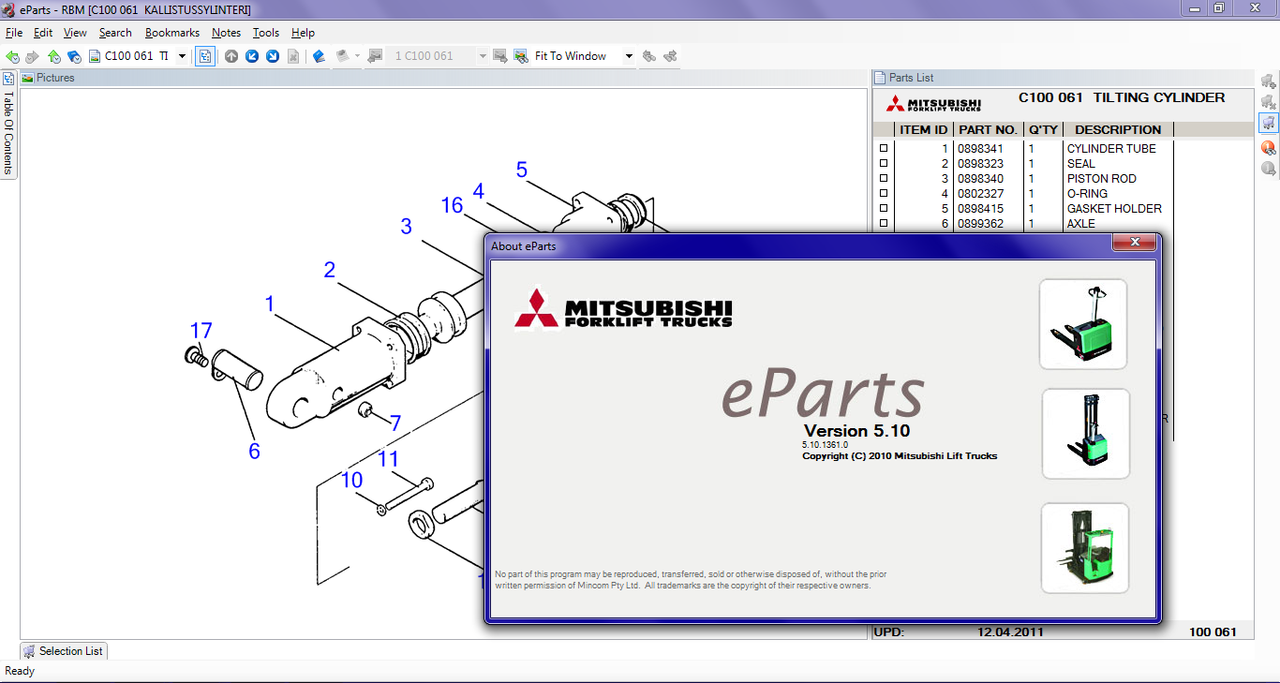Viewport: 1280px width, 683px height.
Task: Click the add-to-cart icon beside Parts List
Action: tap(1268, 81)
